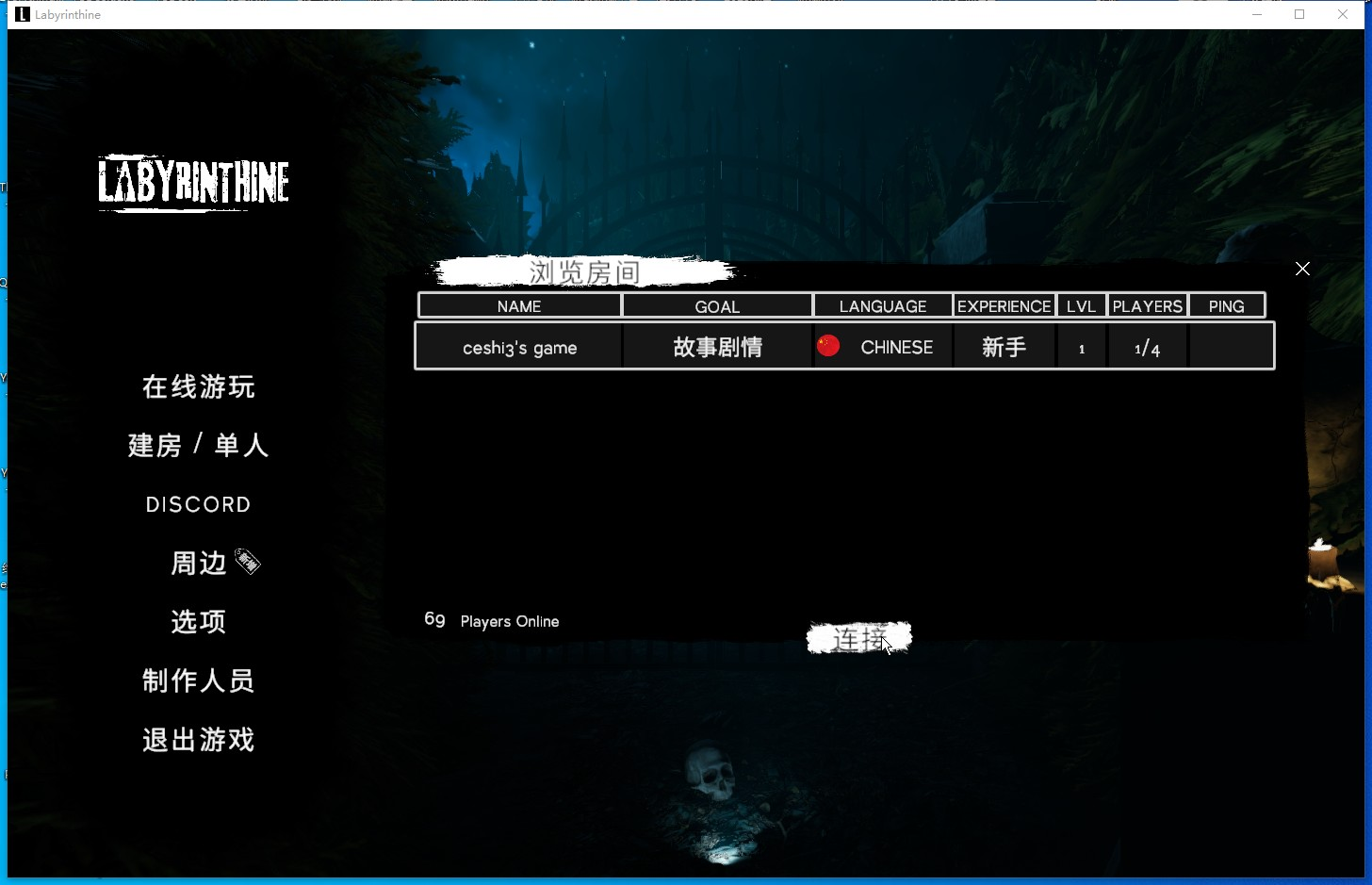
Task: Click the 69 Players Online text
Action: (x=491, y=620)
